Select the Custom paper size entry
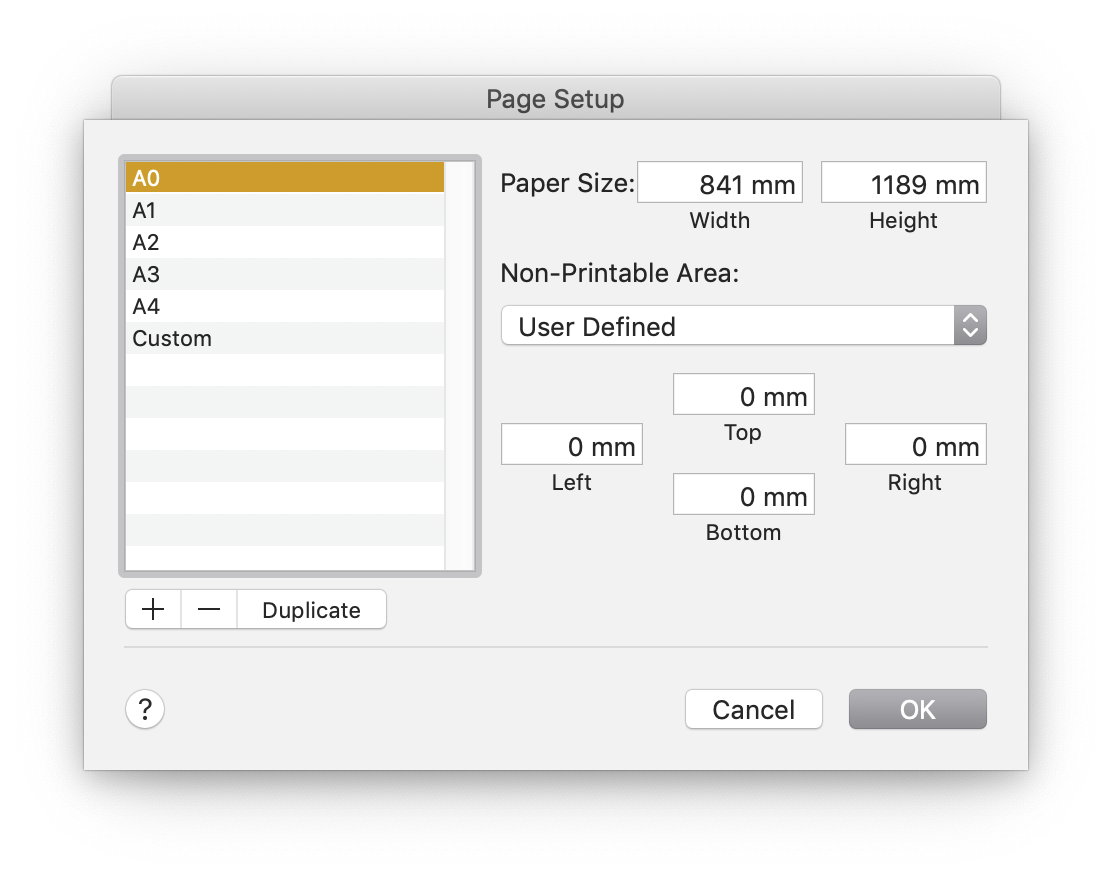Image resolution: width=1112 pixels, height=878 pixels. point(284,338)
